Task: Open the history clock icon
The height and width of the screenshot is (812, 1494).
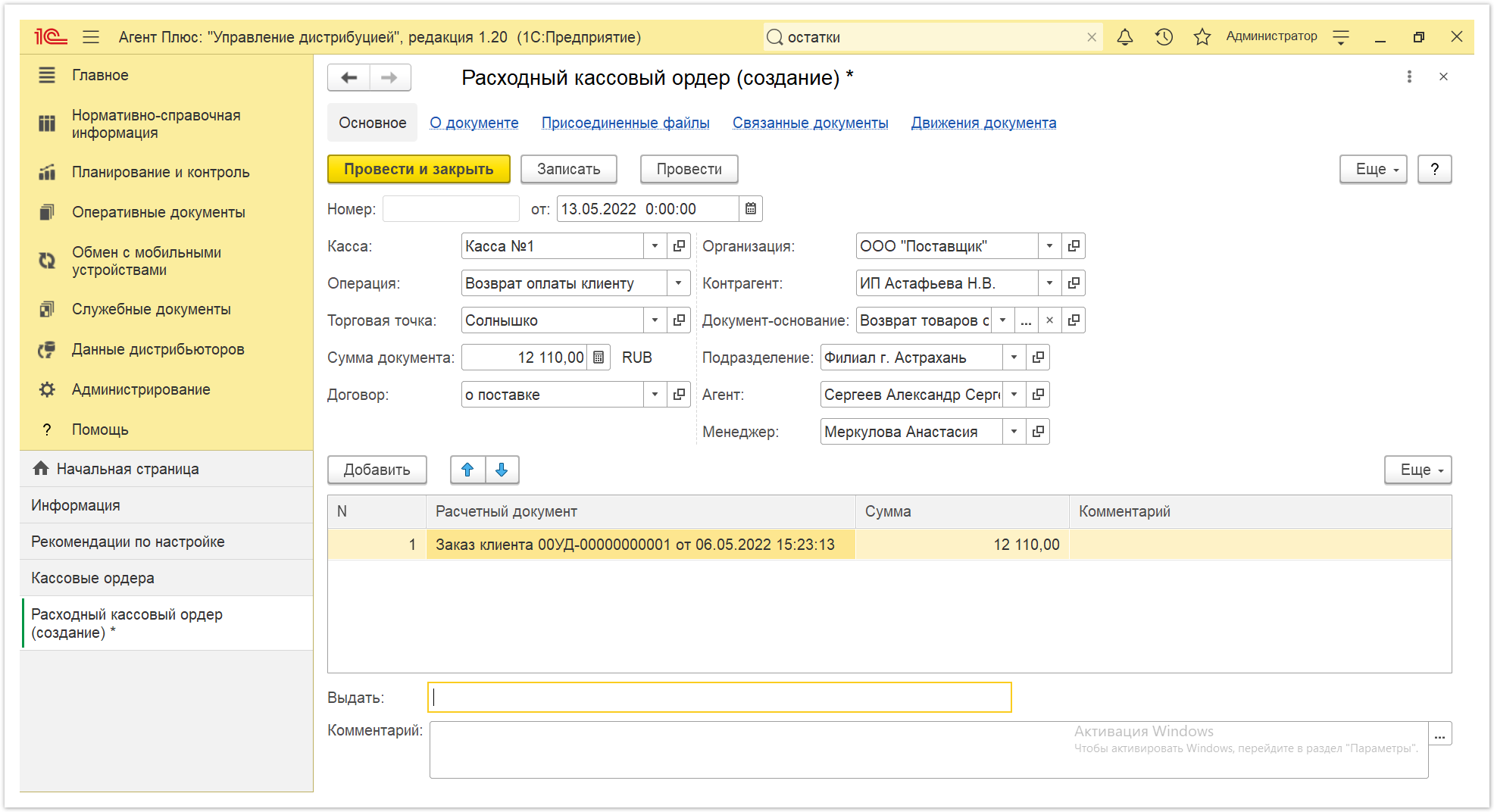Action: 1164,37
